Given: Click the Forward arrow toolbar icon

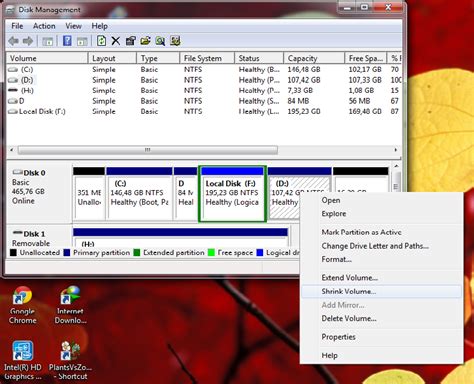Looking at the screenshot, I should pyautogui.click(x=28, y=41).
